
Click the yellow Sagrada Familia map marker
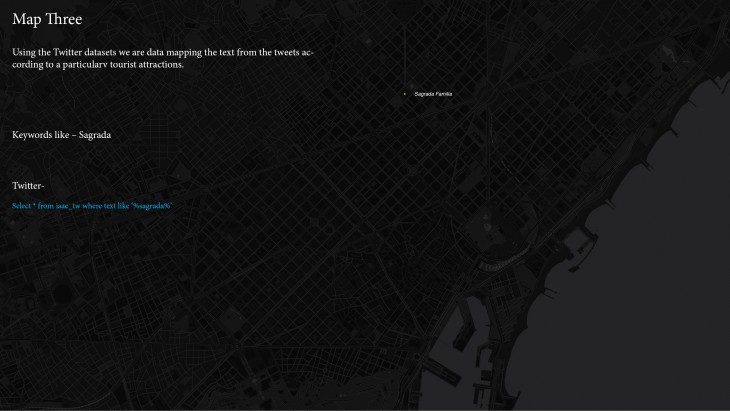point(405,94)
